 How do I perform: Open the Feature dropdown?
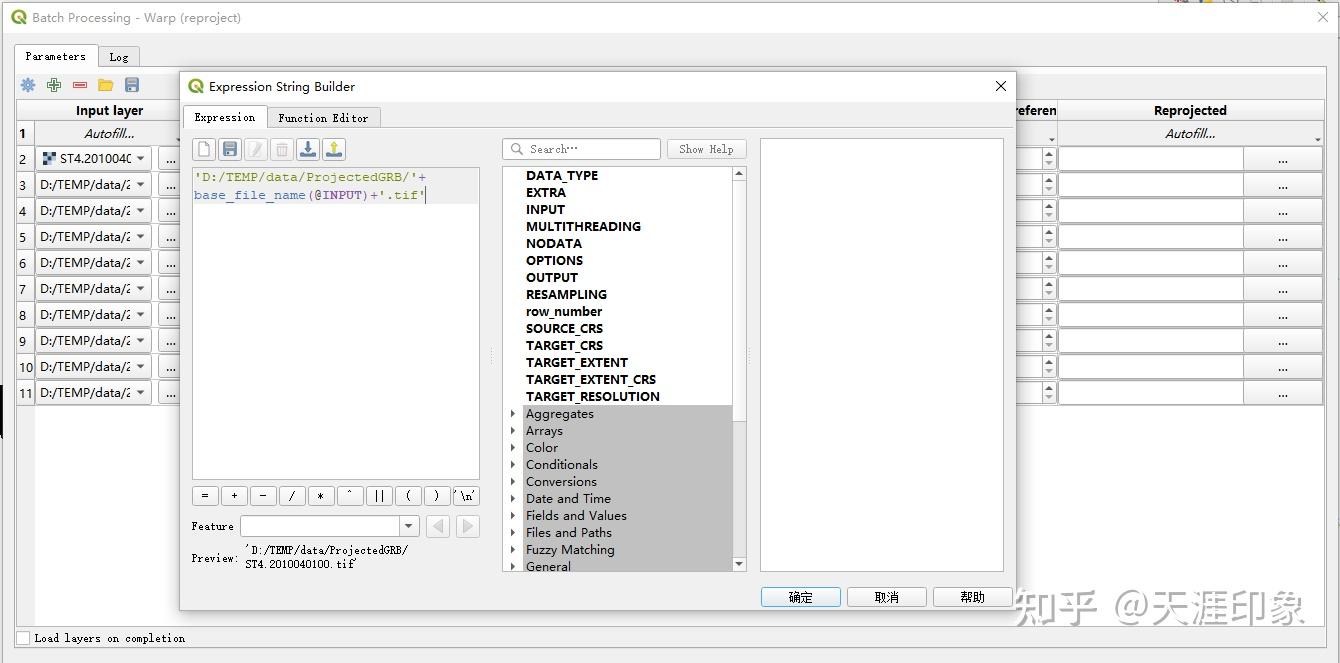409,527
